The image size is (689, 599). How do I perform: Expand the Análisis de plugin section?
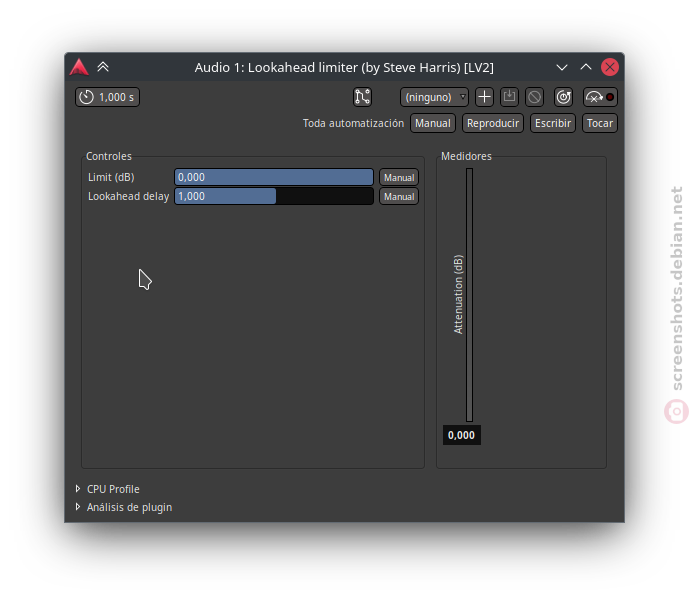(x=124, y=507)
